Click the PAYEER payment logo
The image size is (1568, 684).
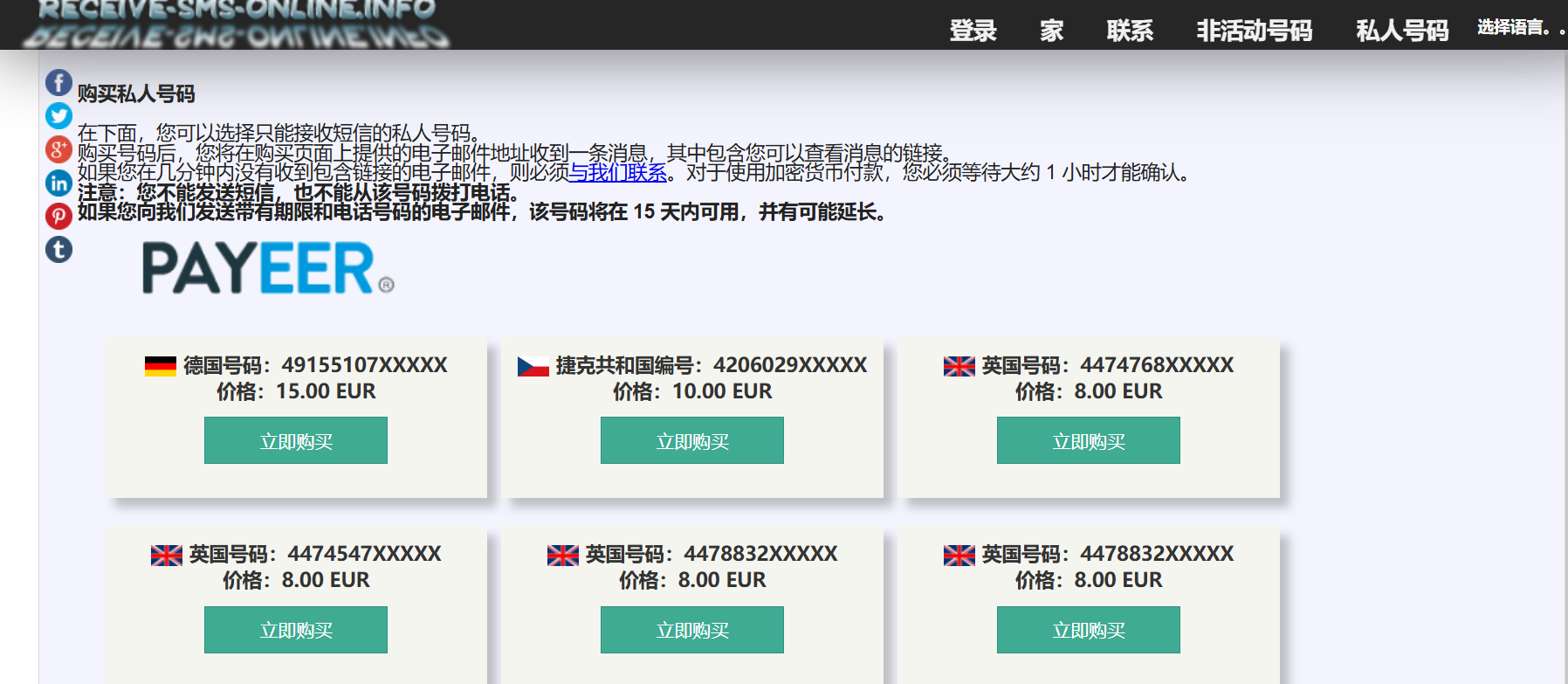pyautogui.click(x=268, y=268)
